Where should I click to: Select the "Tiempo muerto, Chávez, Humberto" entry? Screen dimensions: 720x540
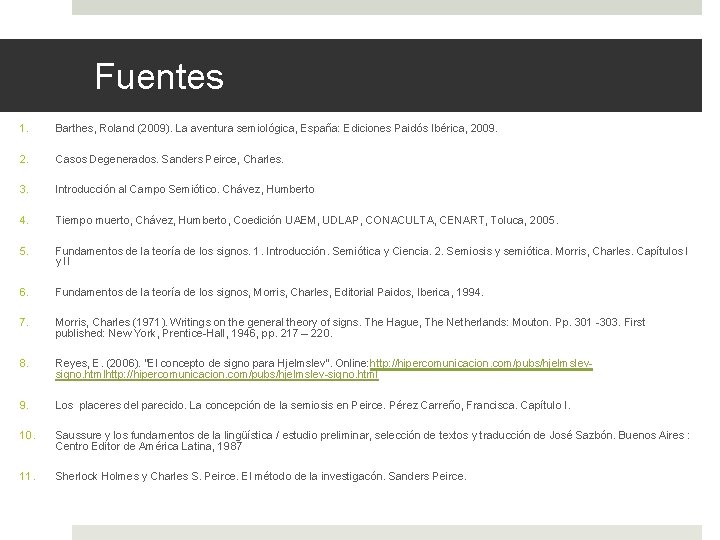[307, 220]
